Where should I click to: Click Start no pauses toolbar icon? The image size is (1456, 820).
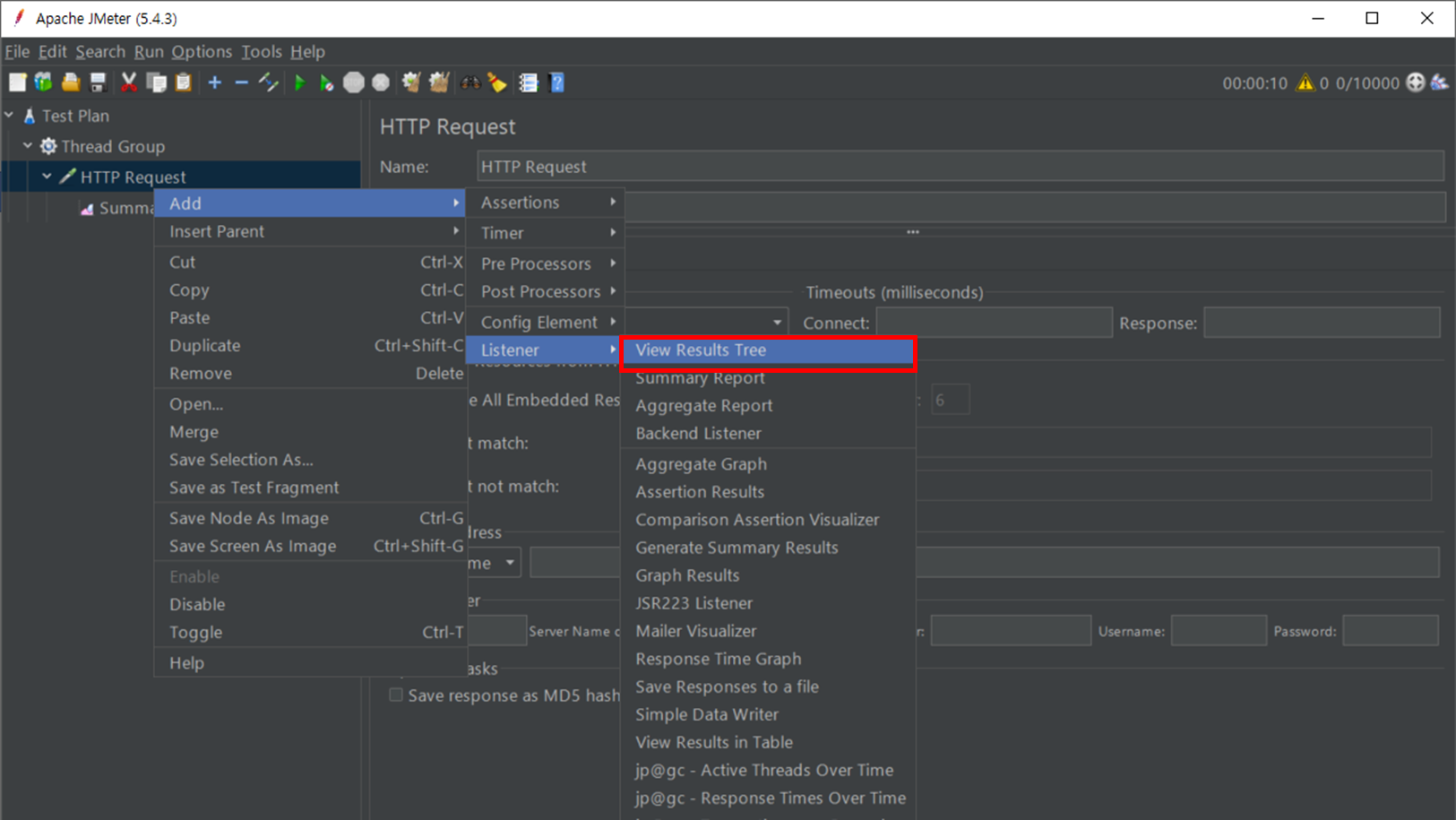pos(327,82)
